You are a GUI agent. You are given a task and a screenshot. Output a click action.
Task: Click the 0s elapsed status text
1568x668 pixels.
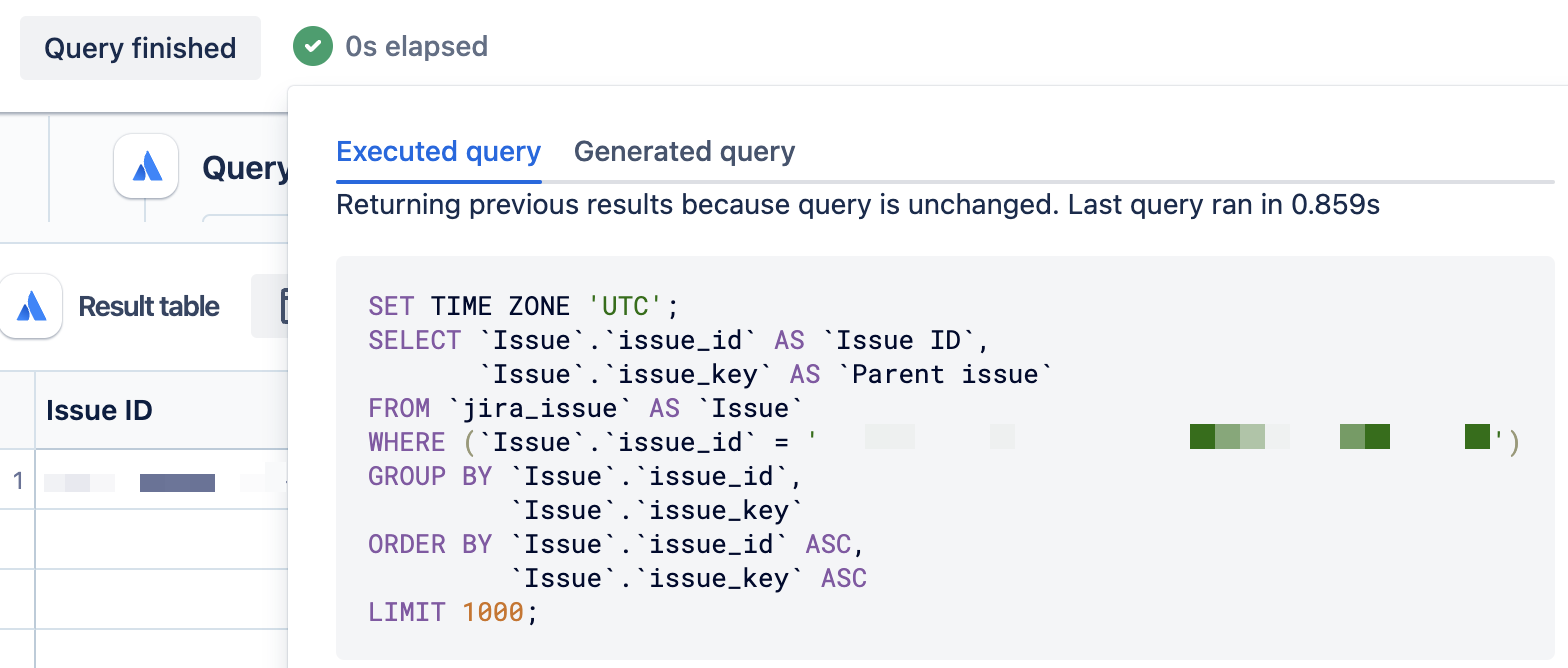[416, 46]
